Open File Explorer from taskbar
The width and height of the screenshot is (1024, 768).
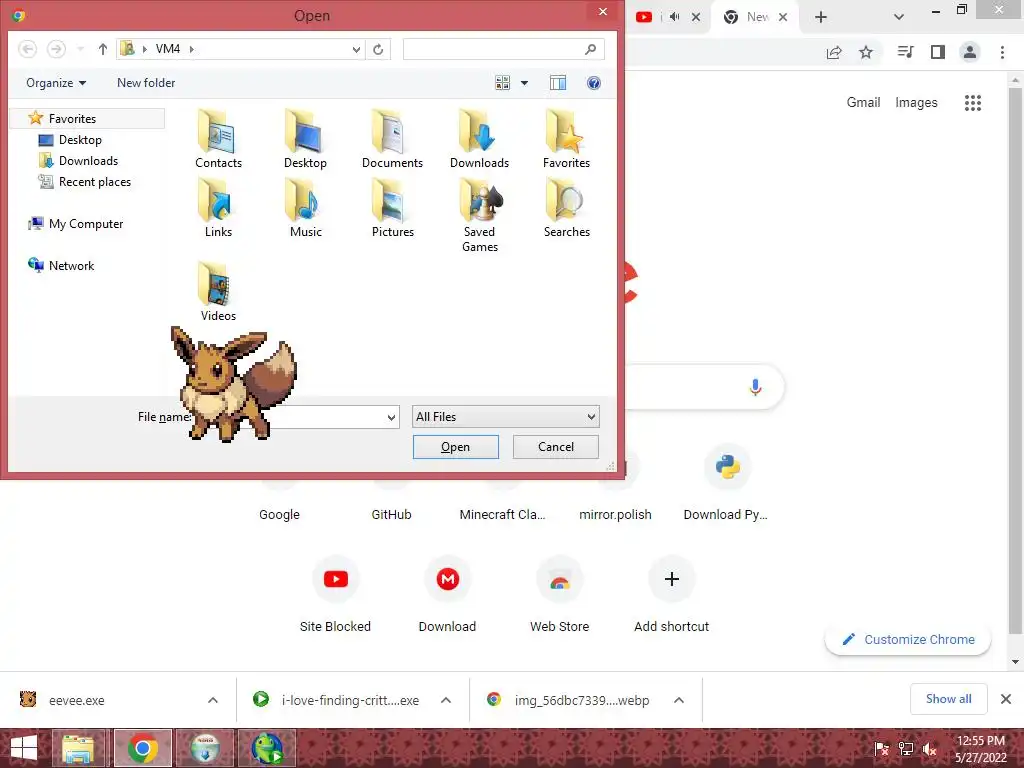pyautogui.click(x=78, y=748)
